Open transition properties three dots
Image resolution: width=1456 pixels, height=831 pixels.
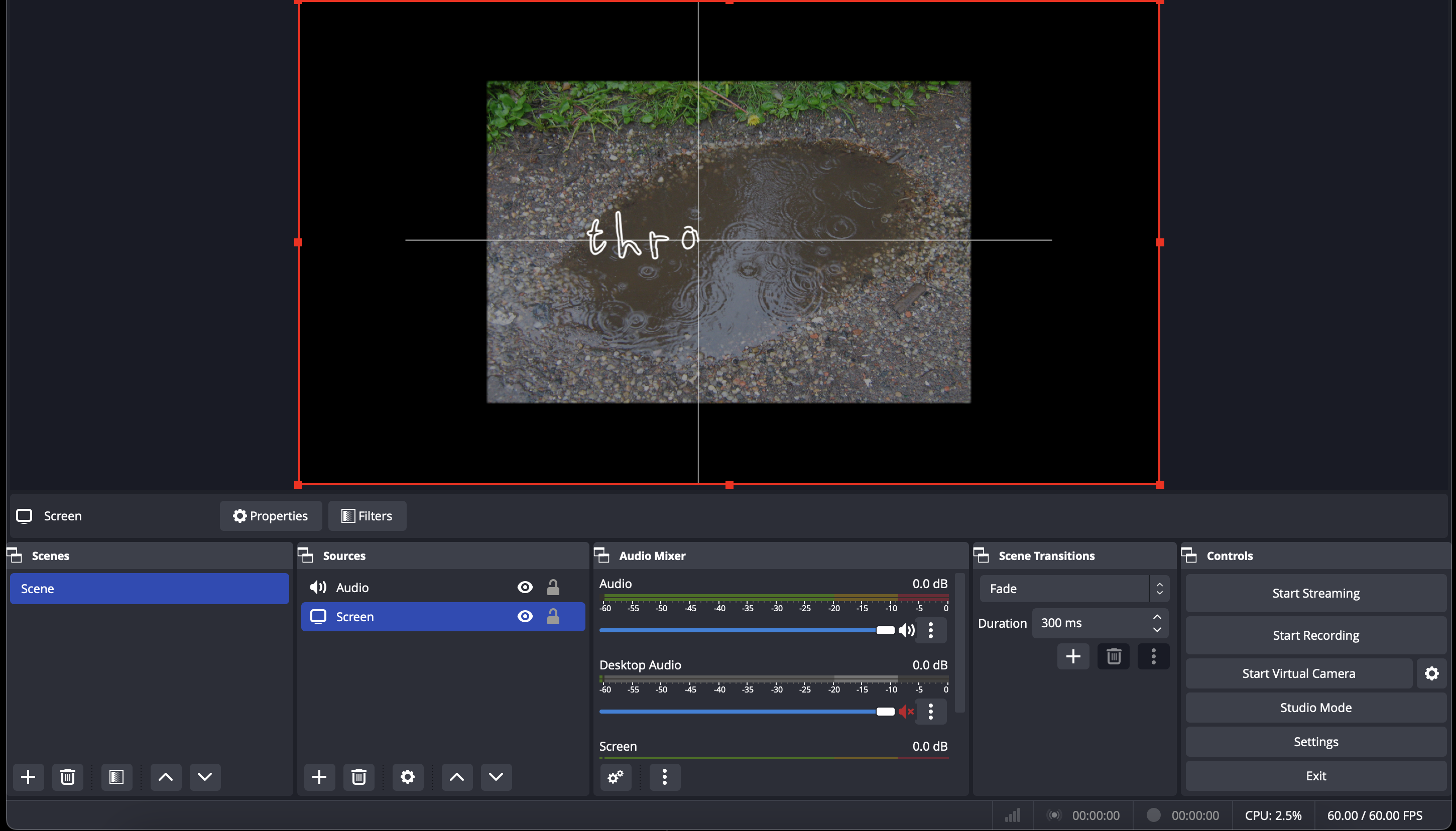[1153, 656]
